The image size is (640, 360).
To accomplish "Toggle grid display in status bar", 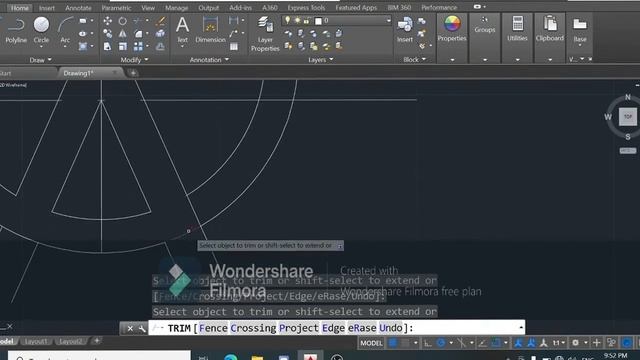I will click(393, 343).
